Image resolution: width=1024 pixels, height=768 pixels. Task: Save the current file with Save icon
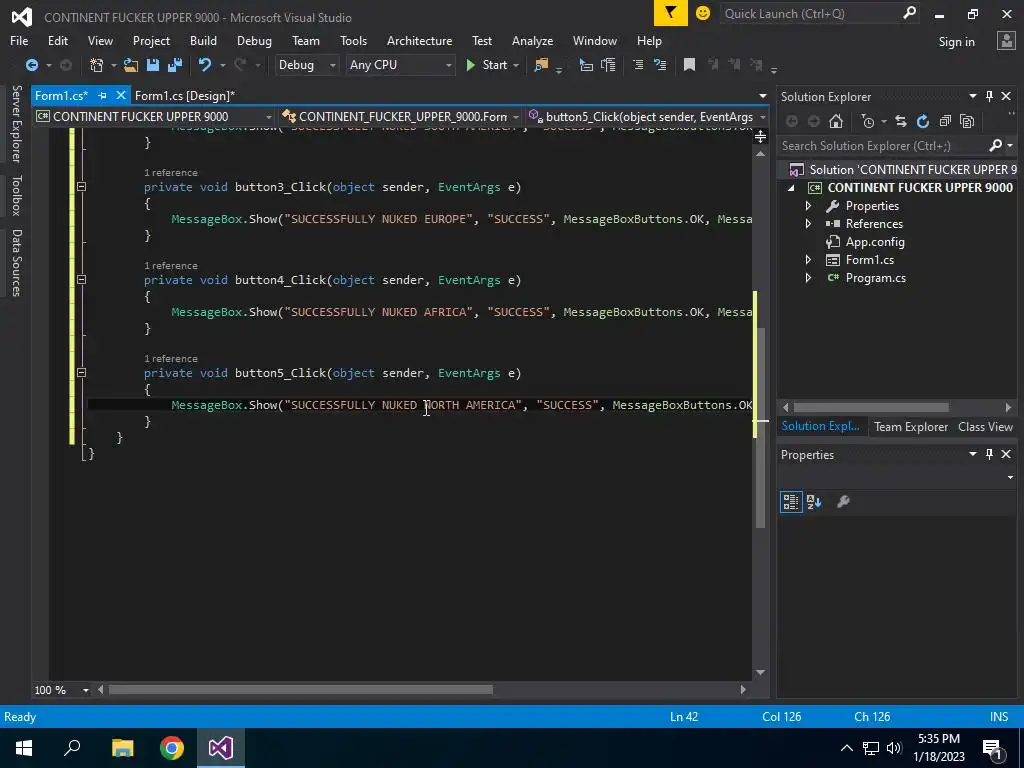click(153, 65)
